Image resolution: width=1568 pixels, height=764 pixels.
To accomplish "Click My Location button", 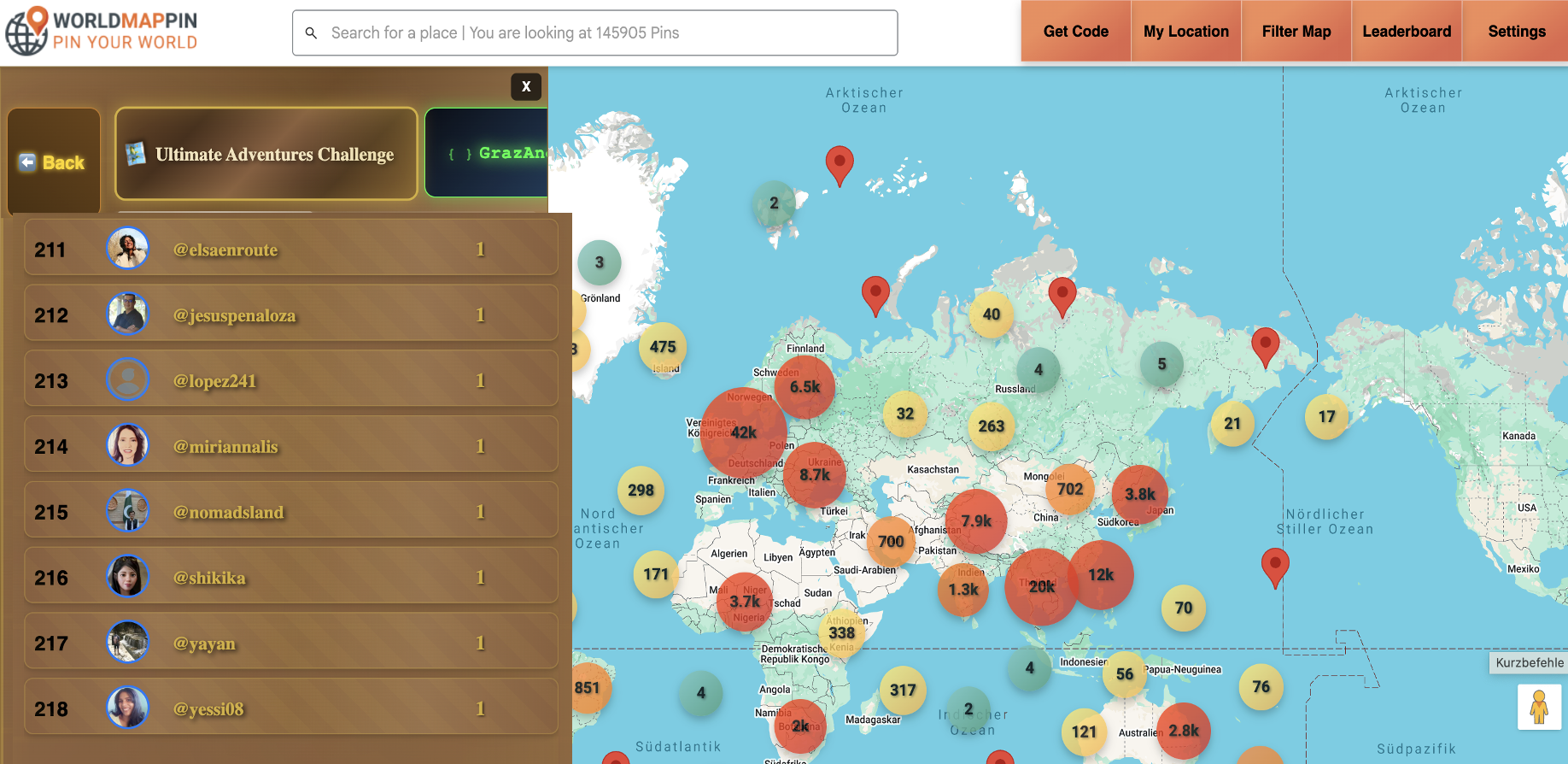I will [x=1186, y=32].
